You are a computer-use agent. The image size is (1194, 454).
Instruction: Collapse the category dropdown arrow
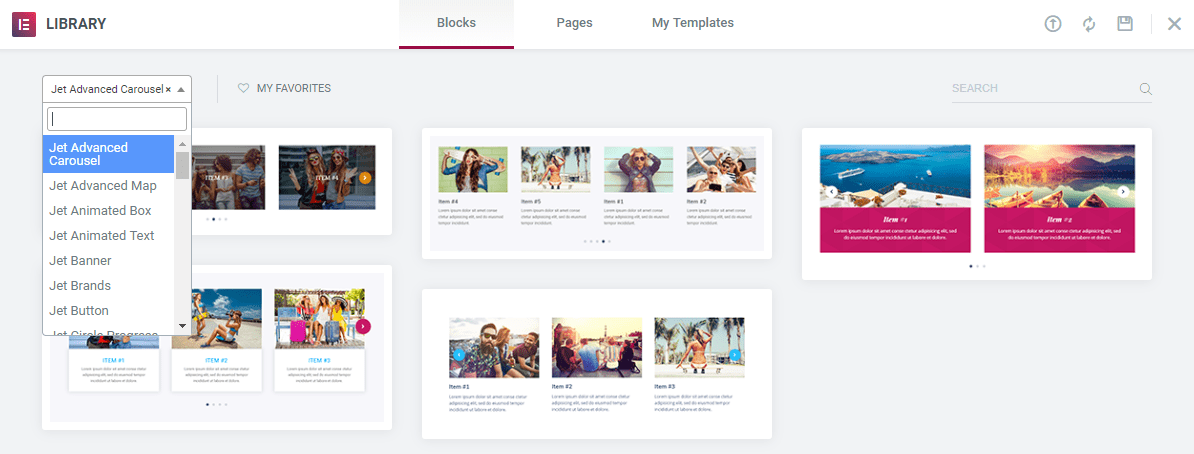[181, 89]
